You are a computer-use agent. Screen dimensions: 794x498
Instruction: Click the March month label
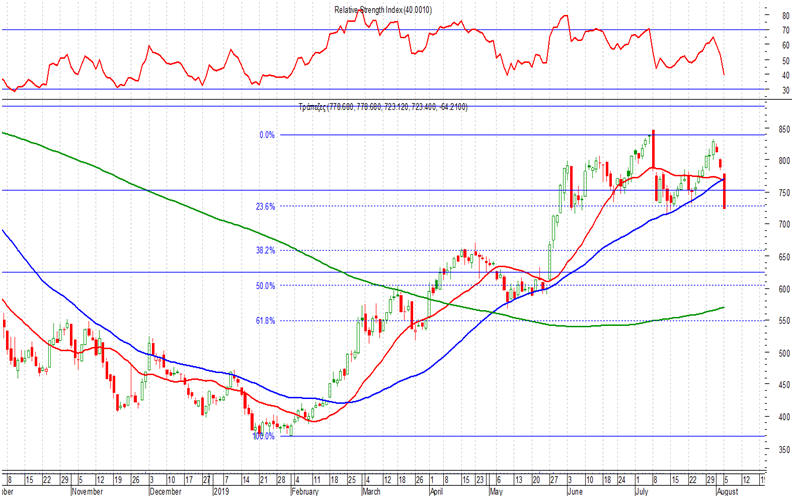[x=374, y=491]
